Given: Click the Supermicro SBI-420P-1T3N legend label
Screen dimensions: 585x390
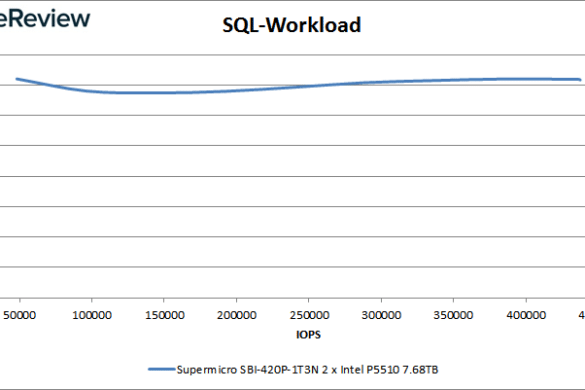Looking at the screenshot, I should pos(307,369).
